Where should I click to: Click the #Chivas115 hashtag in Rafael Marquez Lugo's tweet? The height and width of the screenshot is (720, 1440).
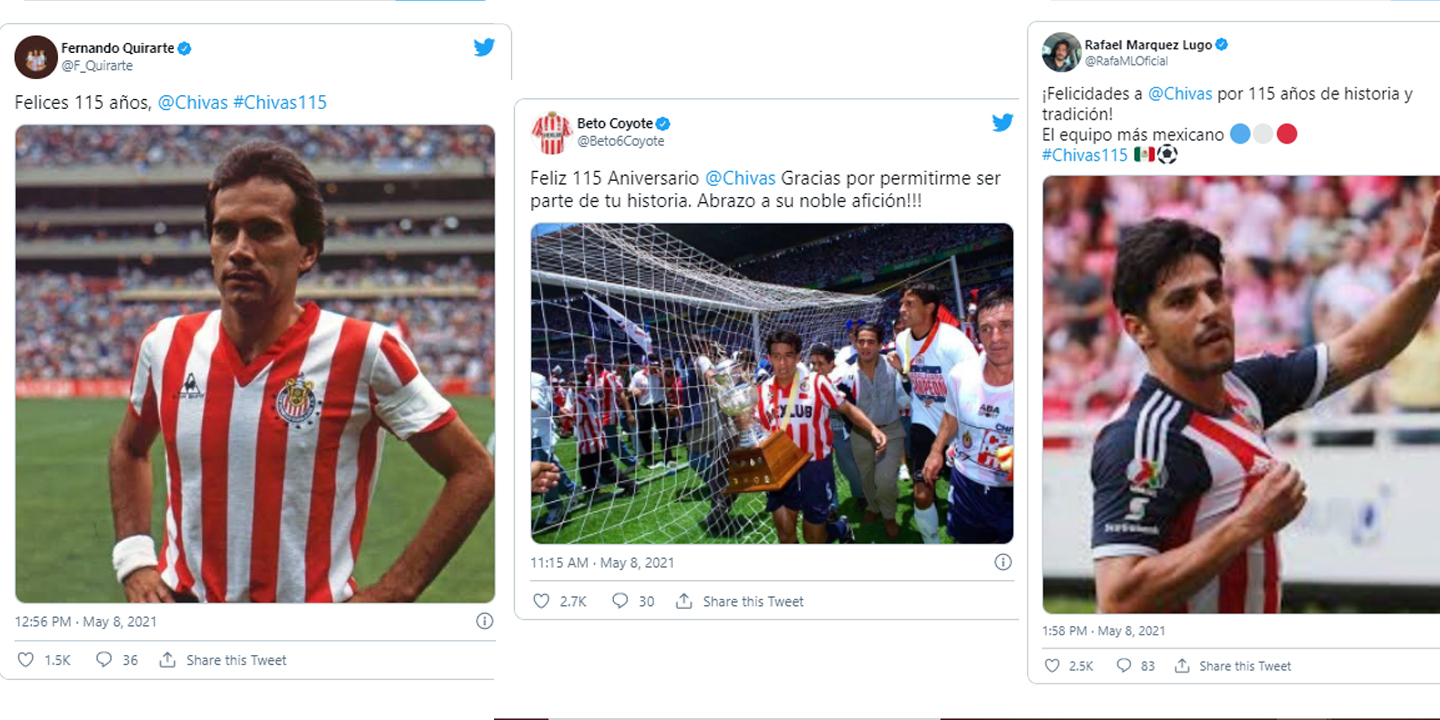[1085, 155]
